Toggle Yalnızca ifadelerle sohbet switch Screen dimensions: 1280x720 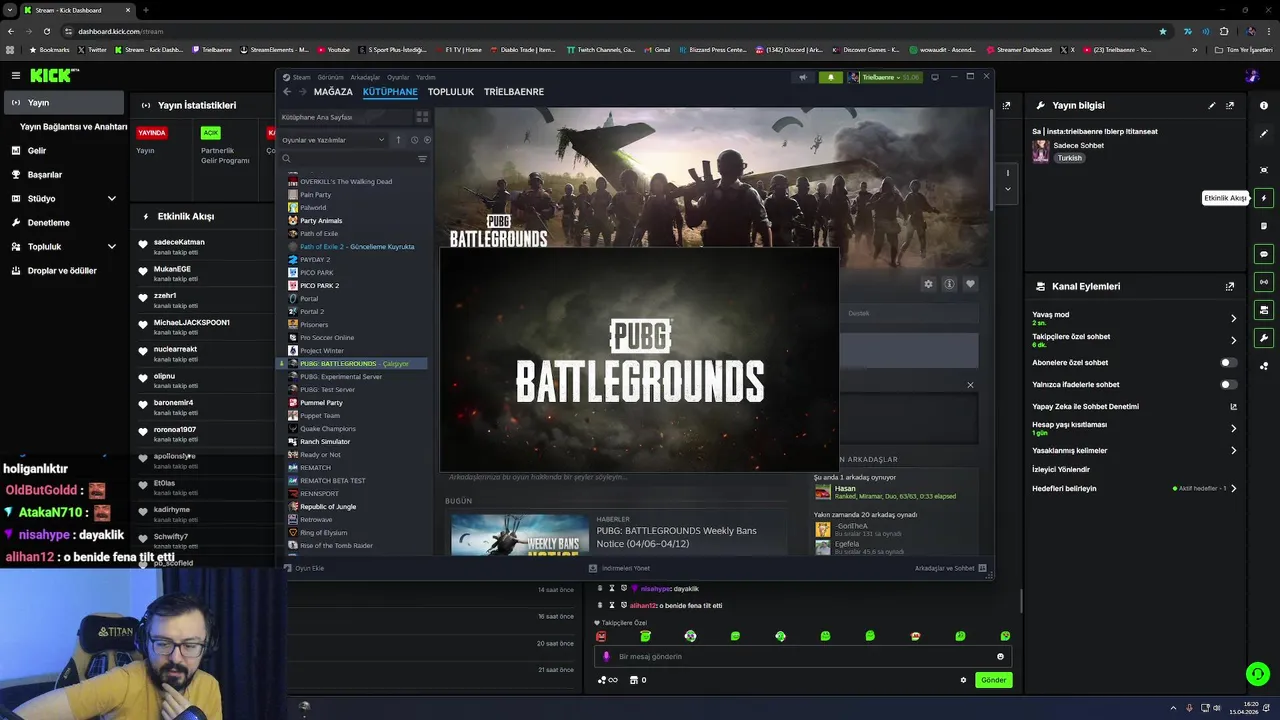tap(1228, 384)
